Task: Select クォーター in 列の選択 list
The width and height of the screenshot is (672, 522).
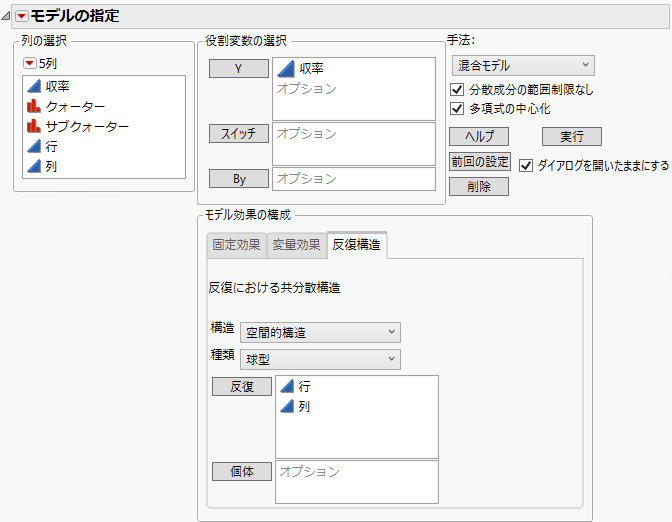Action: pyautogui.click(x=75, y=106)
